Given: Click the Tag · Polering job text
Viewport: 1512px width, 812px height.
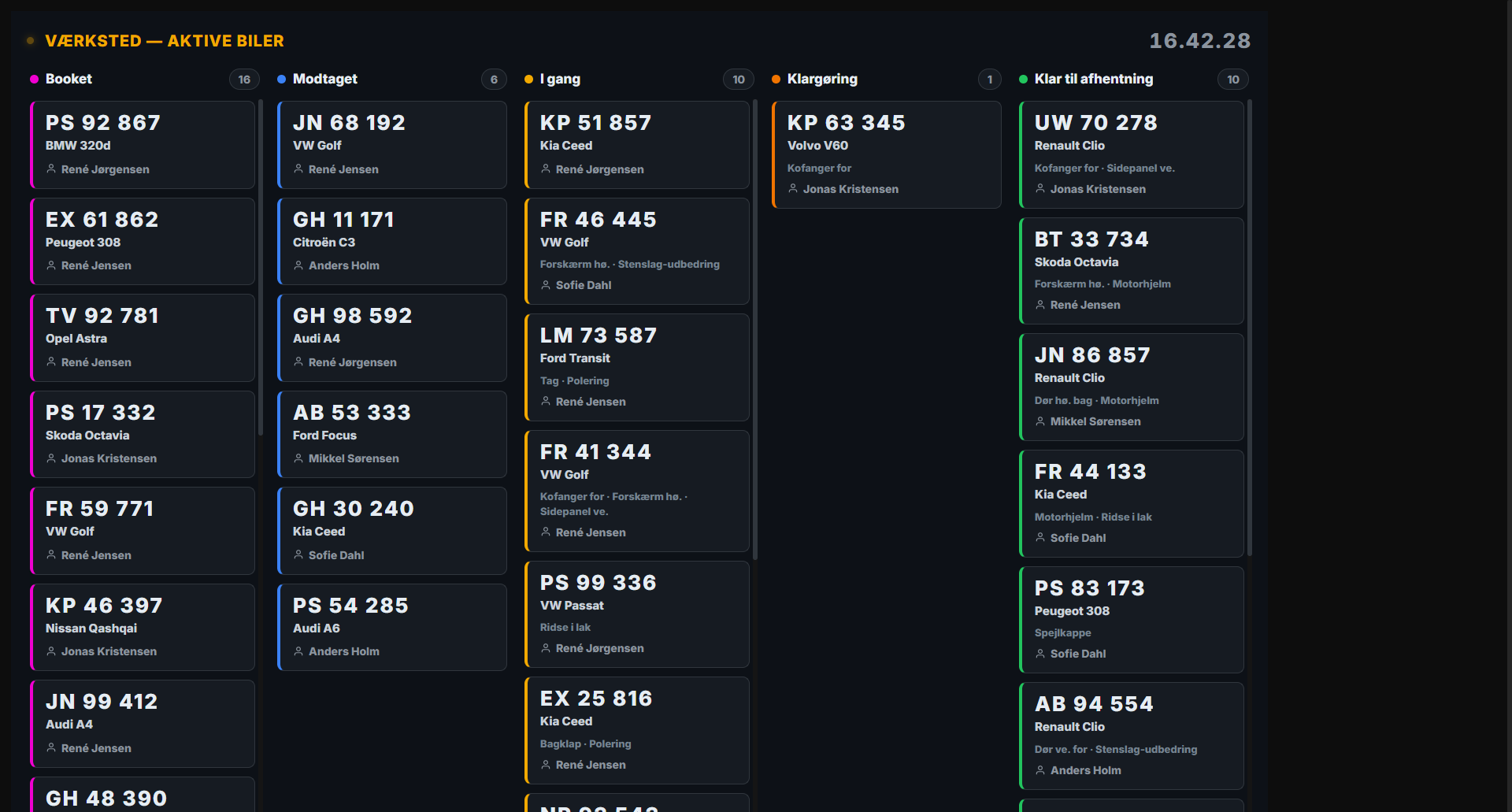Looking at the screenshot, I should coord(575,380).
